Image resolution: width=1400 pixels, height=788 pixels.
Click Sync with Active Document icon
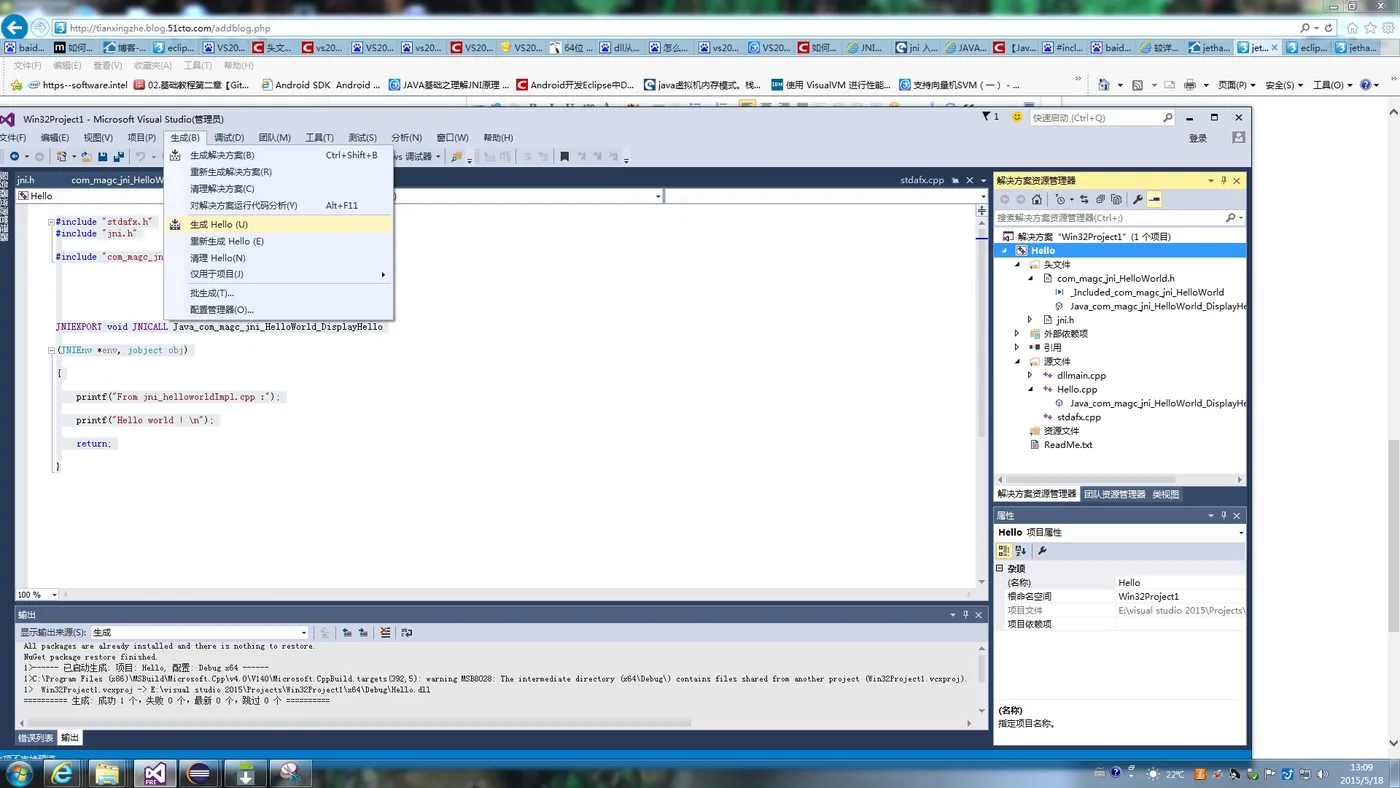(1084, 199)
